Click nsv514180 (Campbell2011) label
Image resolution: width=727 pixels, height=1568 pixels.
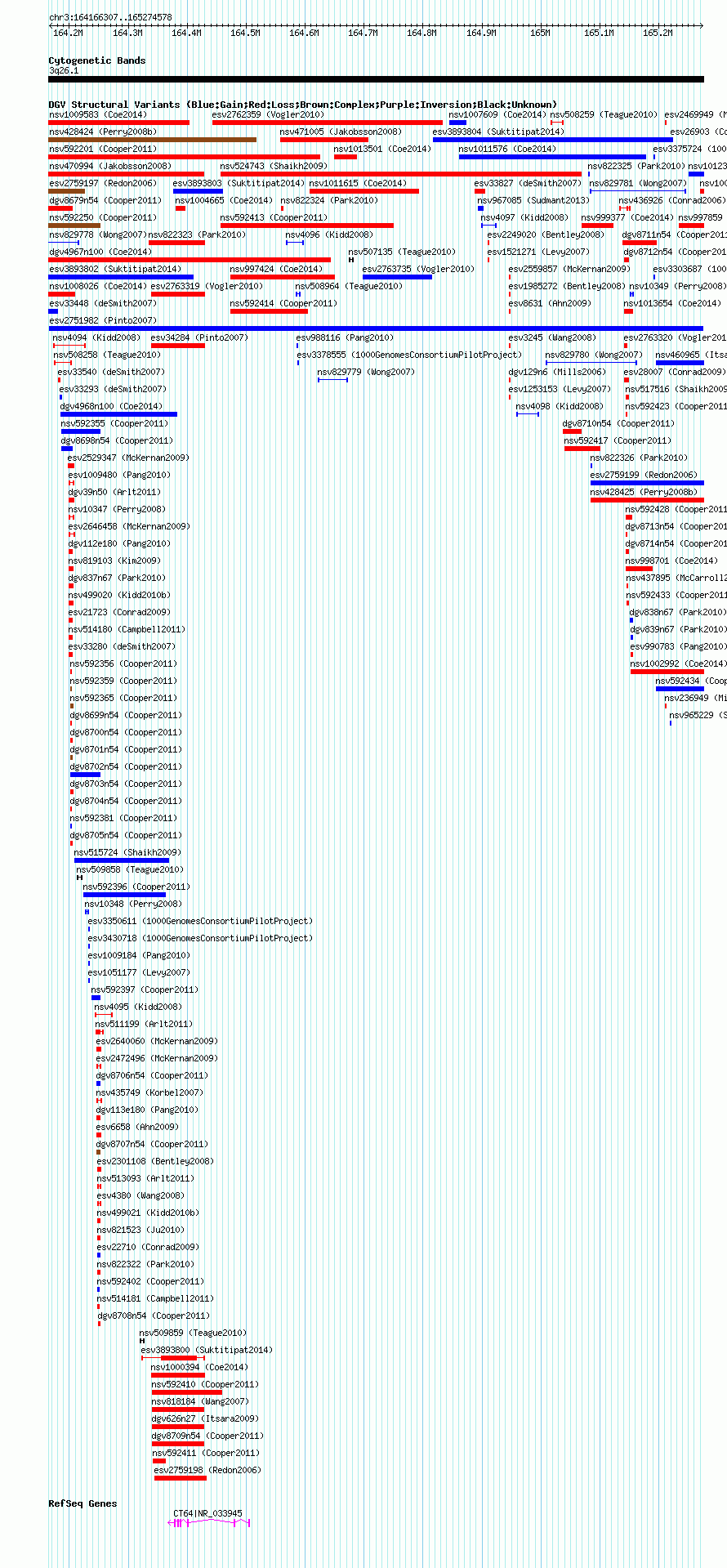[x=127, y=629]
